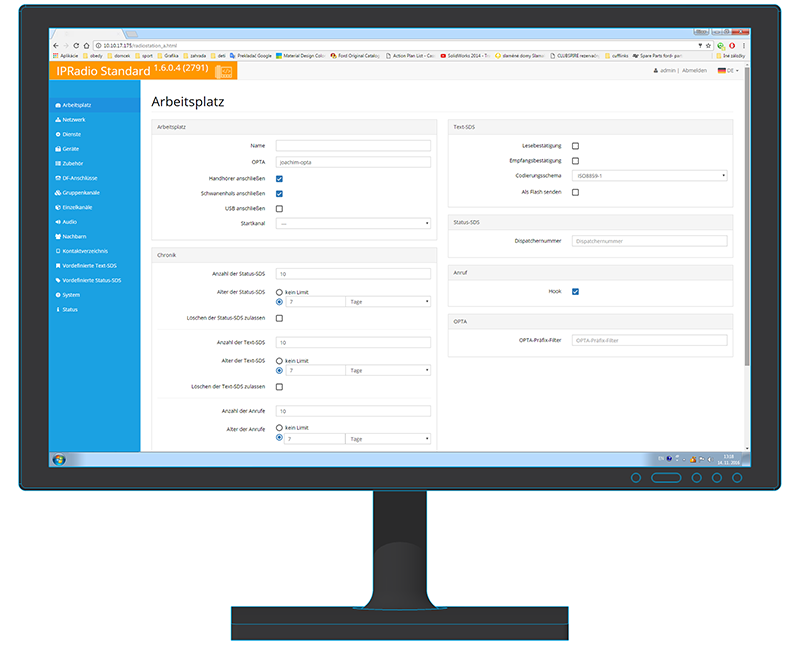Screen dimensions: 800x647
Task: Click the admin user link
Action: 666,71
